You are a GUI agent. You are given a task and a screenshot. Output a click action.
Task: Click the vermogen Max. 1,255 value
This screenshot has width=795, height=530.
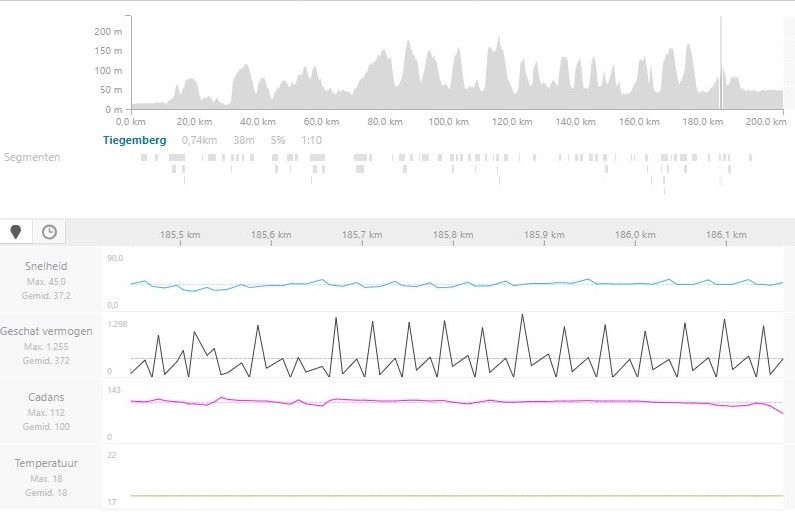(46, 347)
